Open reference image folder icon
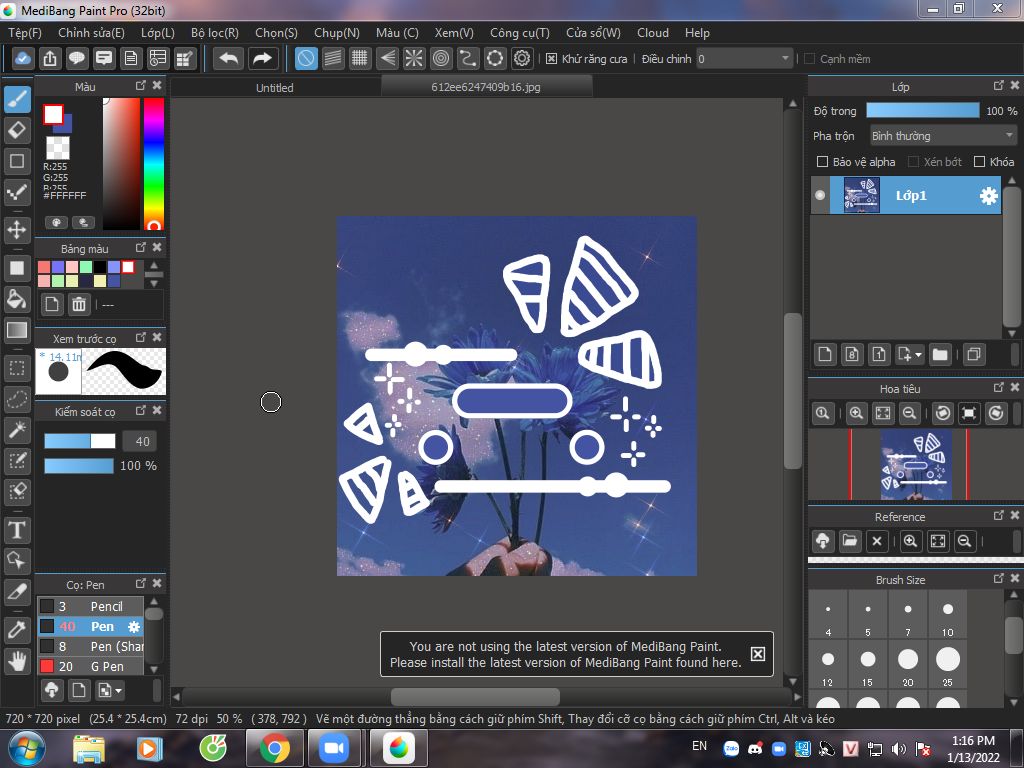 850,541
